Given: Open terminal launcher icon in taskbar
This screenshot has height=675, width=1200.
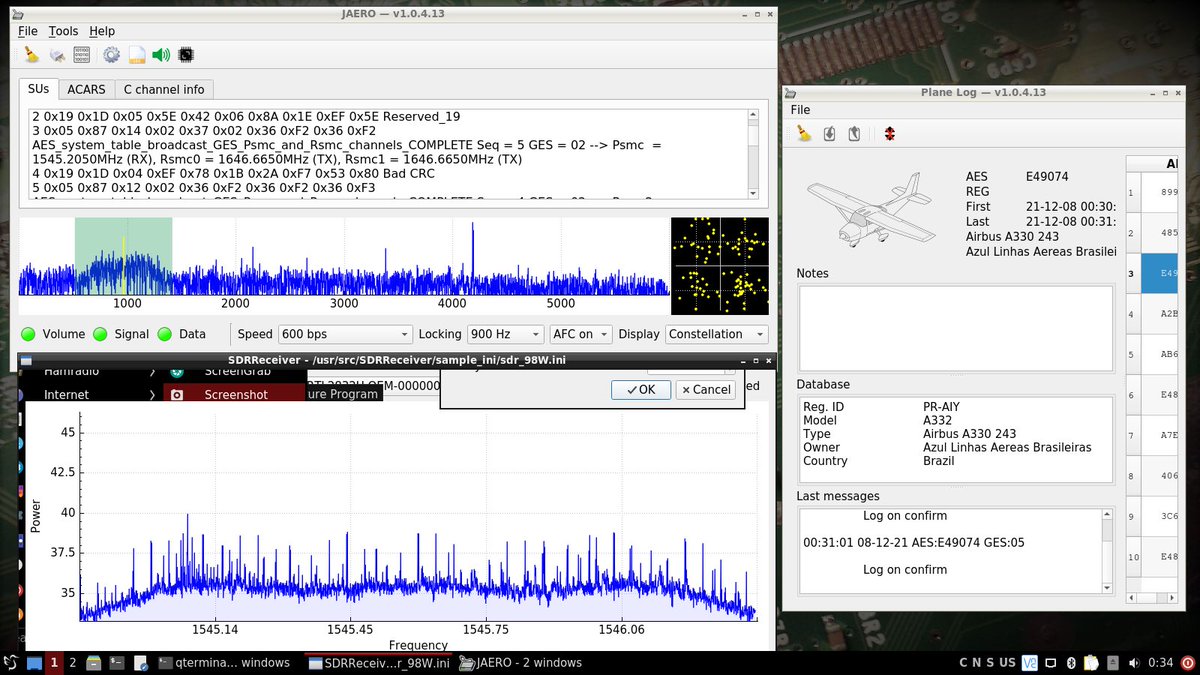Looking at the screenshot, I should pos(116,662).
